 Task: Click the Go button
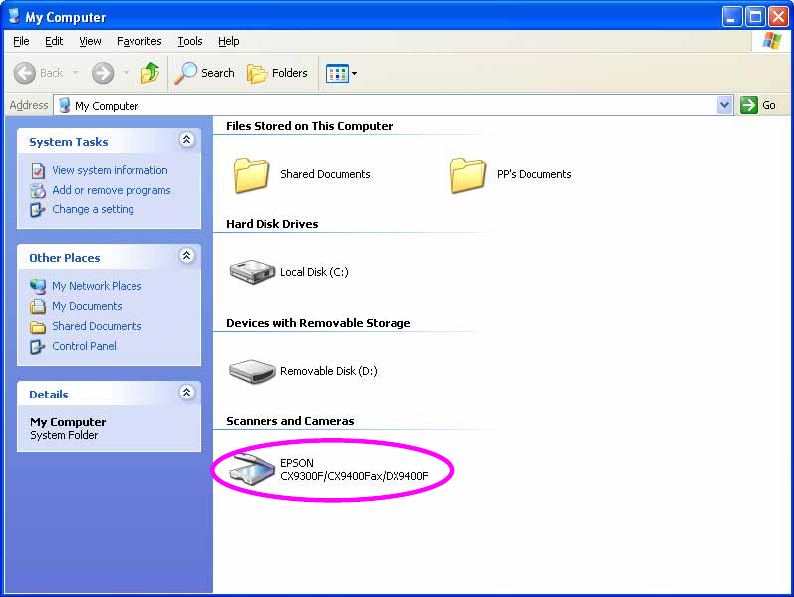pos(758,105)
